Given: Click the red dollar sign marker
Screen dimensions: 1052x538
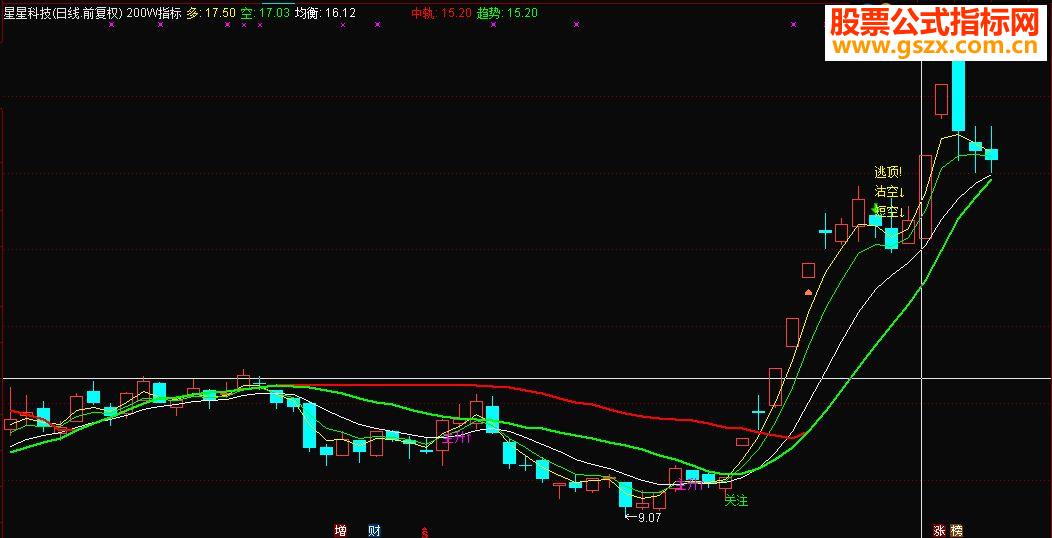Looking at the screenshot, I should pyautogui.click(x=424, y=533).
